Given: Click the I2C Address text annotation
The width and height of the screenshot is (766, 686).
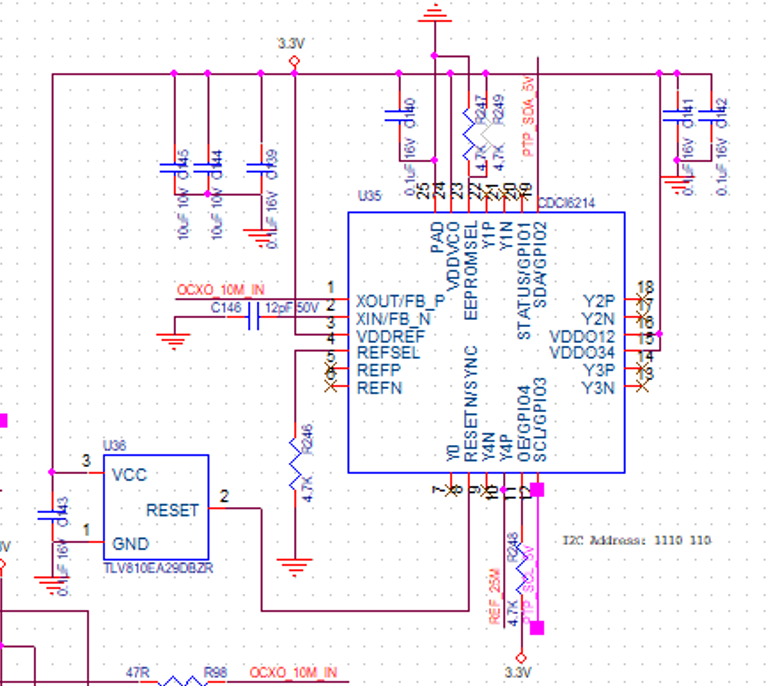Looking at the screenshot, I should (637, 540).
